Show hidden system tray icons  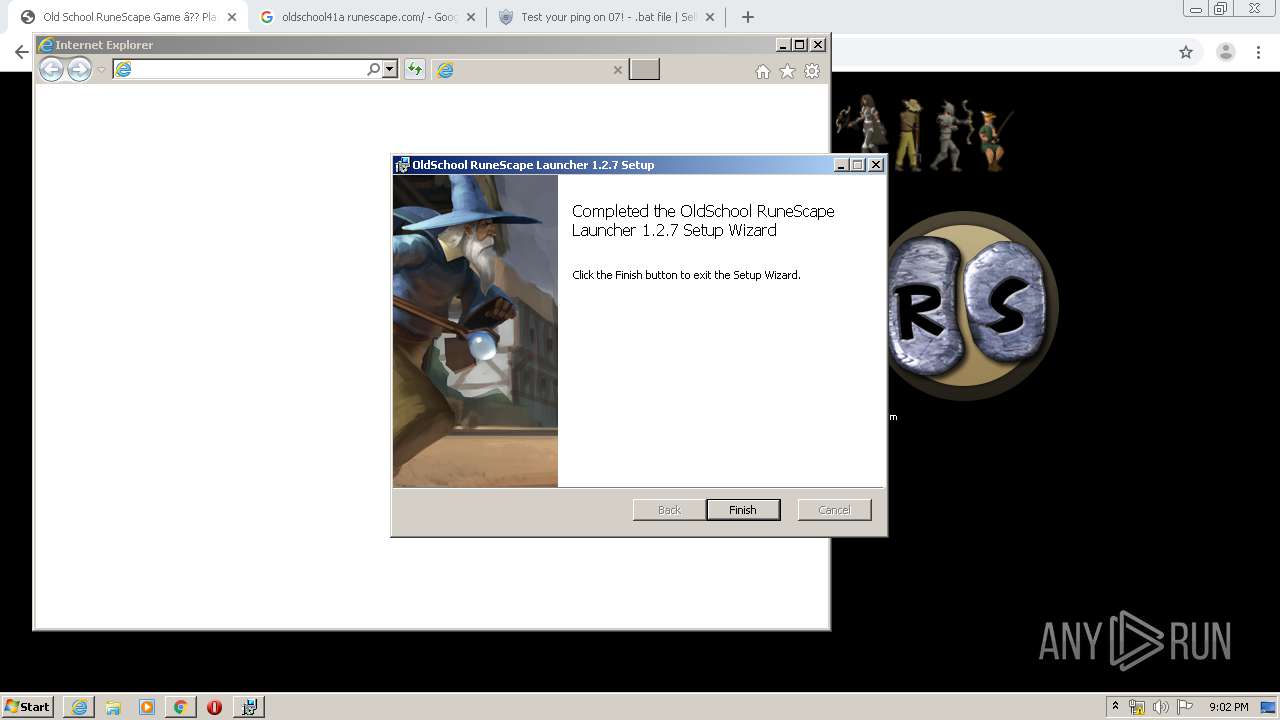click(x=1115, y=707)
